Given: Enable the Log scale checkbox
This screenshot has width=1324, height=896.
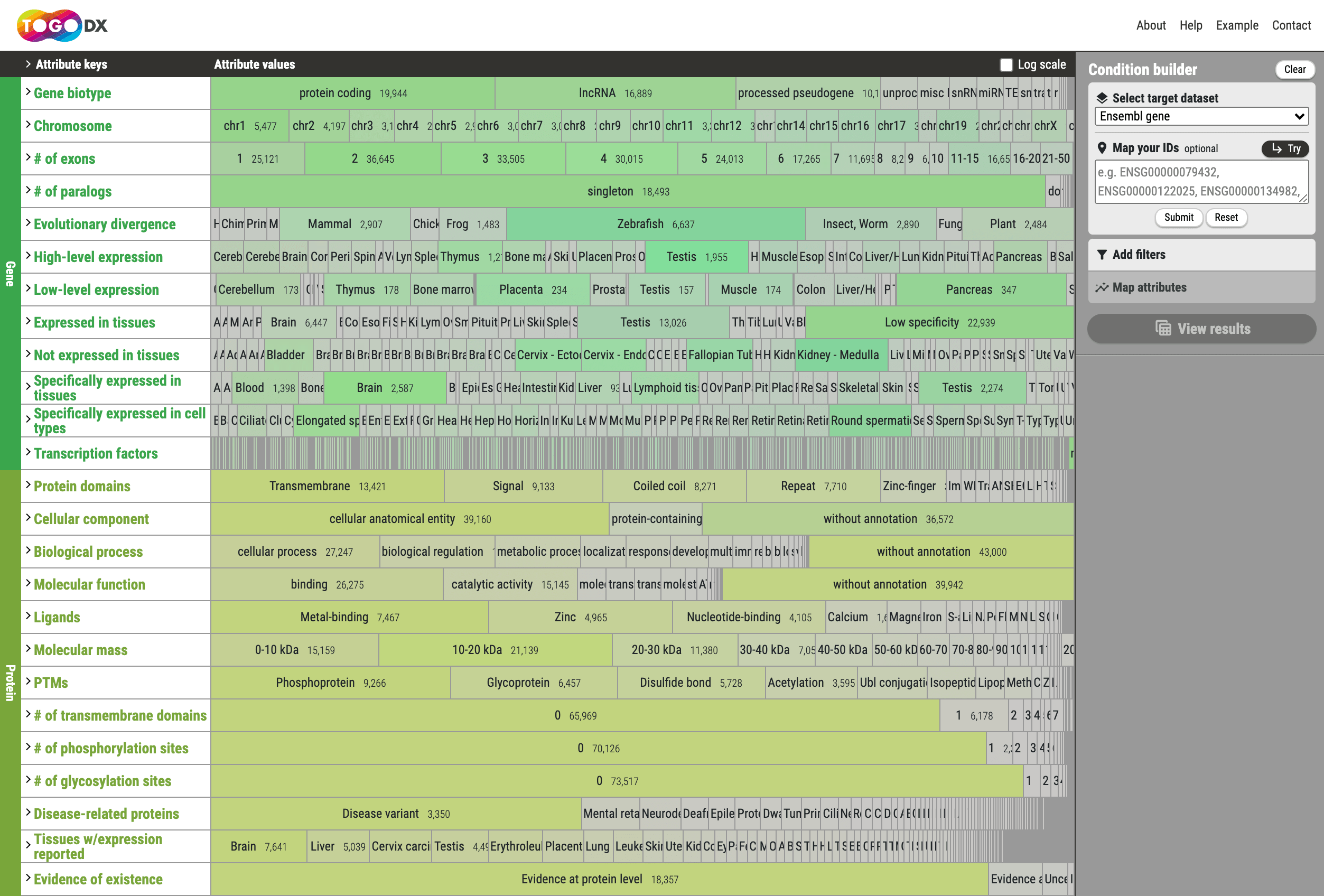Looking at the screenshot, I should 1006,64.
